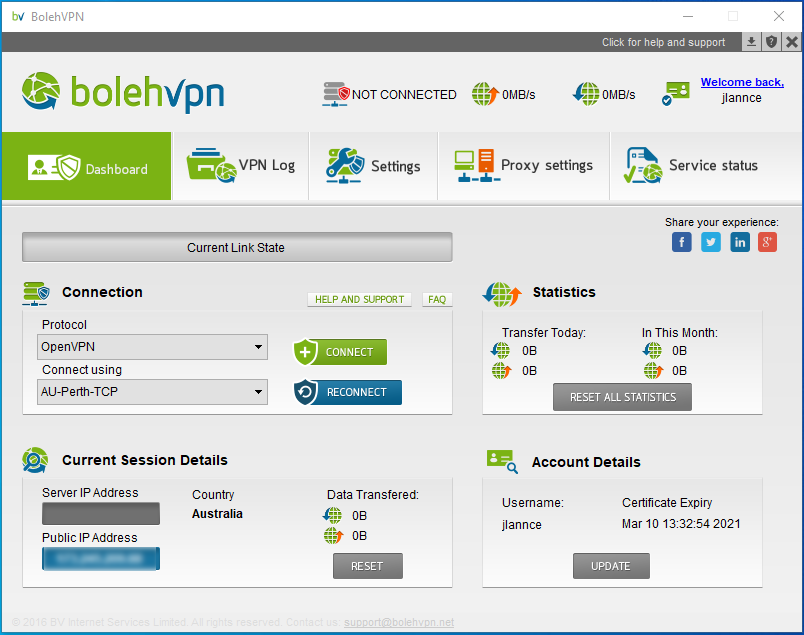804x635 pixels.
Task: Click the Server IP Address field
Action: tap(101, 513)
